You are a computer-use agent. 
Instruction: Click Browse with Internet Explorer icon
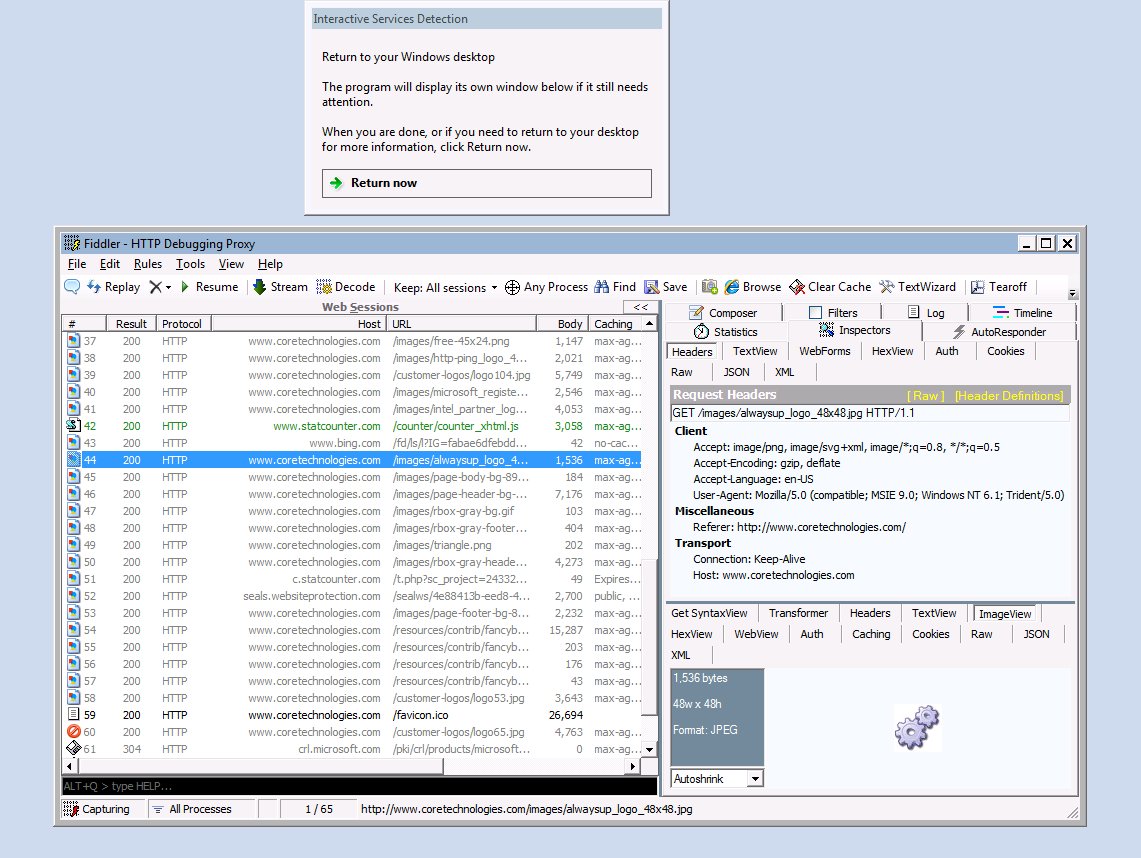coord(752,287)
